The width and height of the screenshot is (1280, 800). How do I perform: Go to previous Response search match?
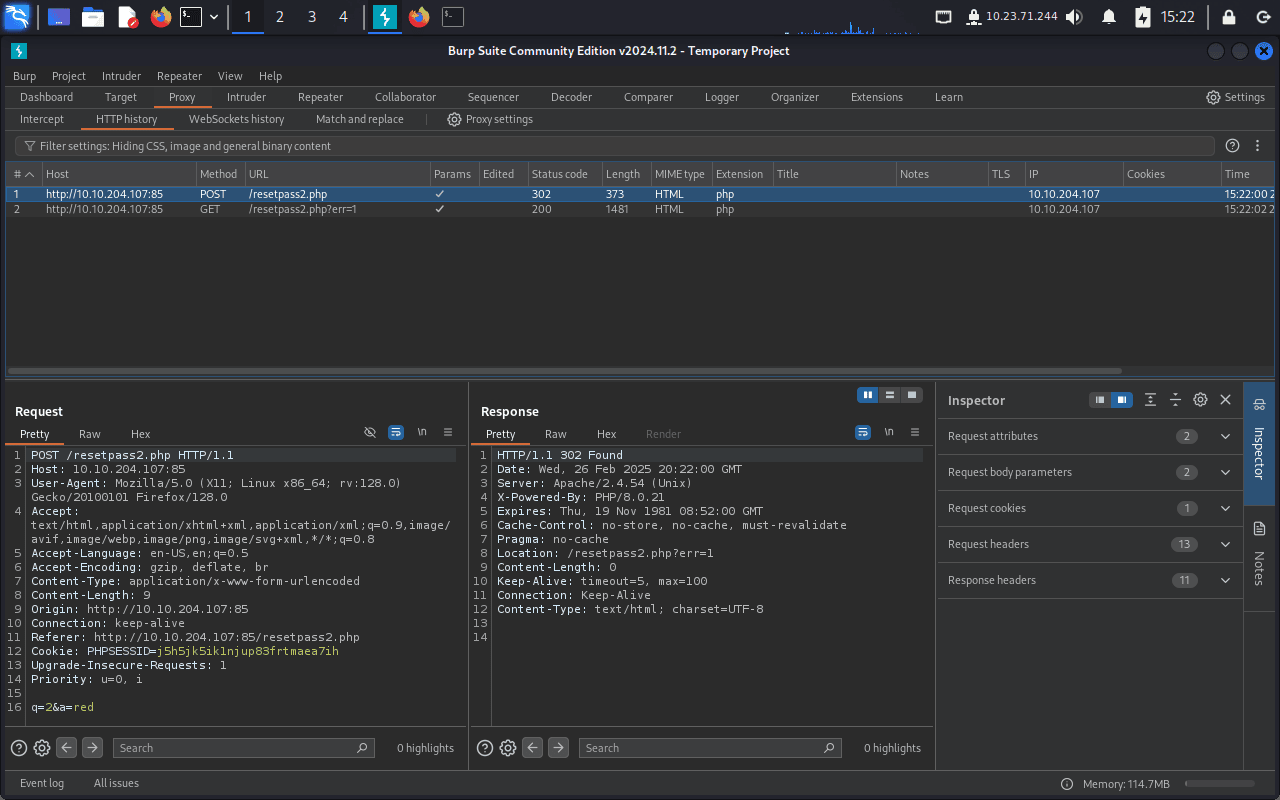[x=533, y=748]
